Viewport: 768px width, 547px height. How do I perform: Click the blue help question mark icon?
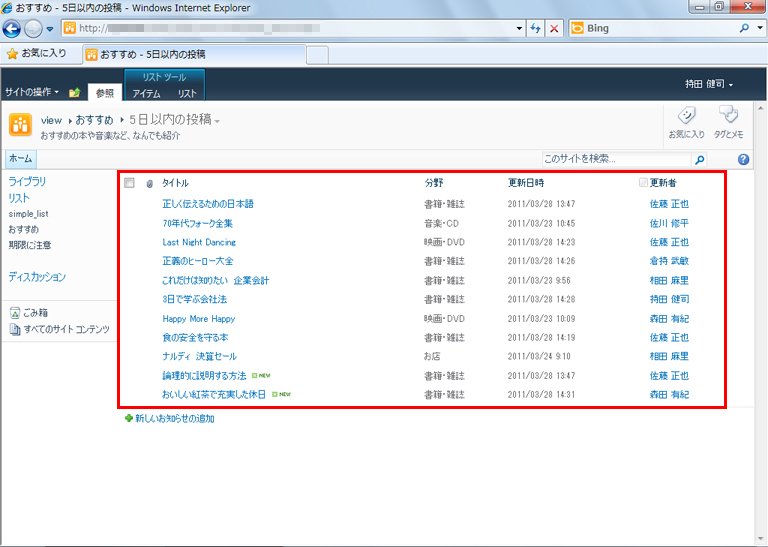[743, 159]
